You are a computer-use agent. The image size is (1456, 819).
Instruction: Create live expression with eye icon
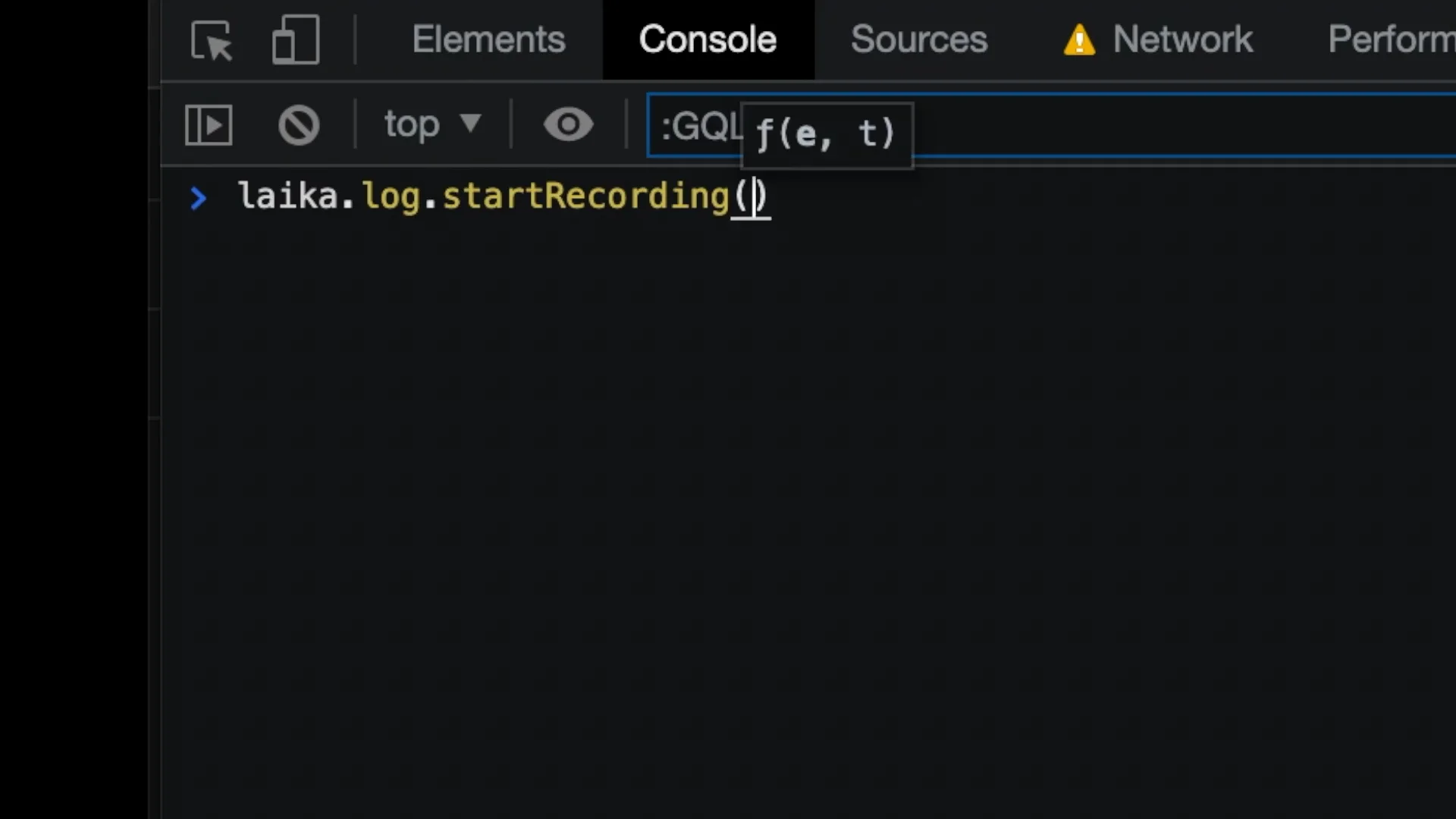tap(568, 125)
